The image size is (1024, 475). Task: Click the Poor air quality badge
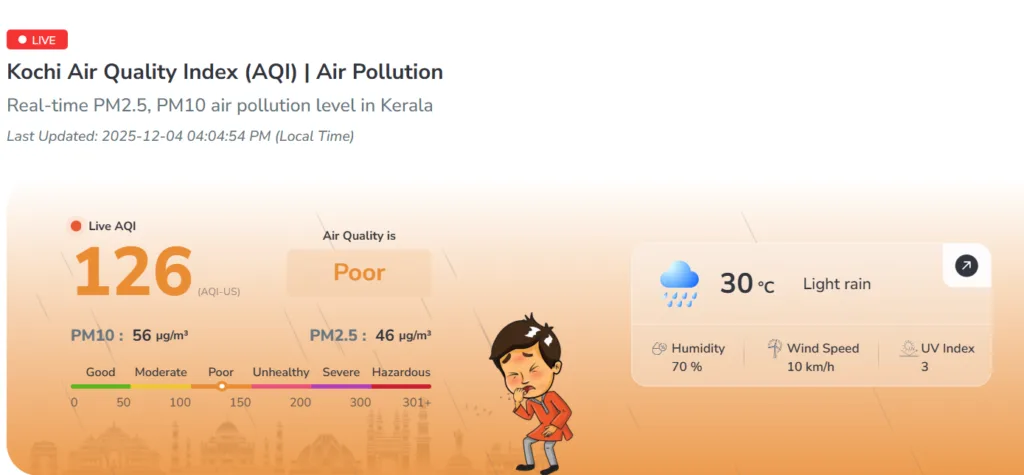coord(359,273)
